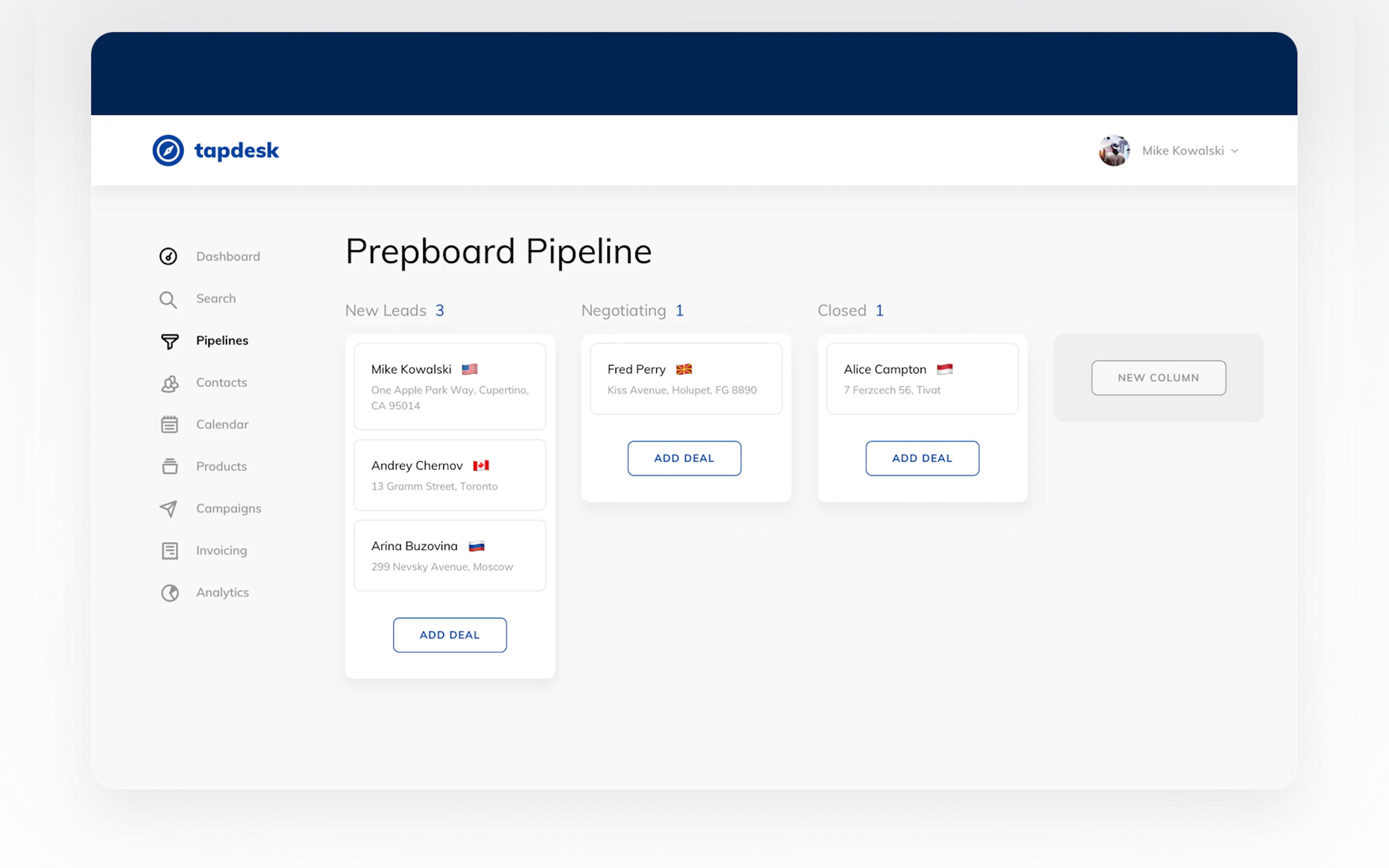Click the Invoicing receipt icon
The image size is (1389, 868).
tap(170, 550)
